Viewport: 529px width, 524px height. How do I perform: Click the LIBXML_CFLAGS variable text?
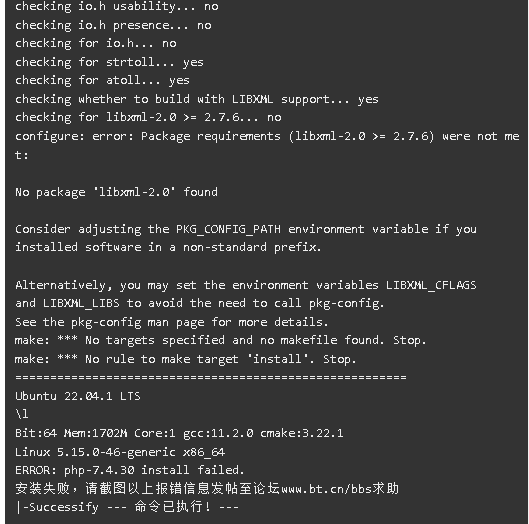[431, 285]
